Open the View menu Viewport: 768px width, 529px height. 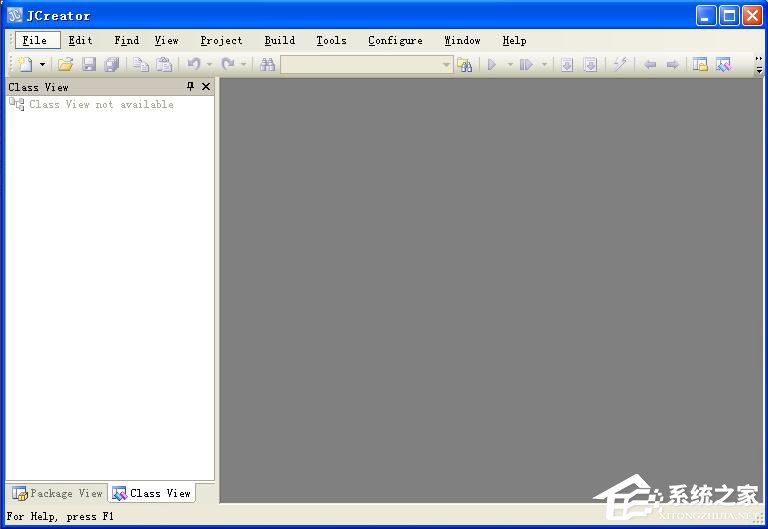tap(167, 40)
